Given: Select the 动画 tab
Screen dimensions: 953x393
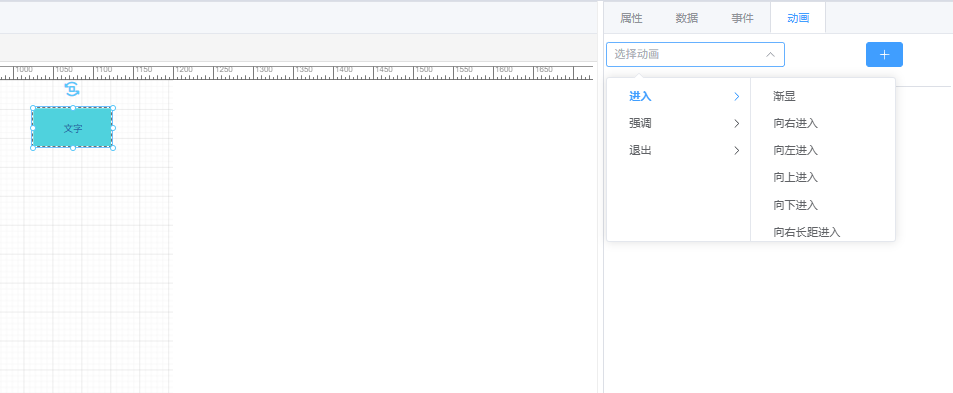Looking at the screenshot, I should tap(798, 18).
